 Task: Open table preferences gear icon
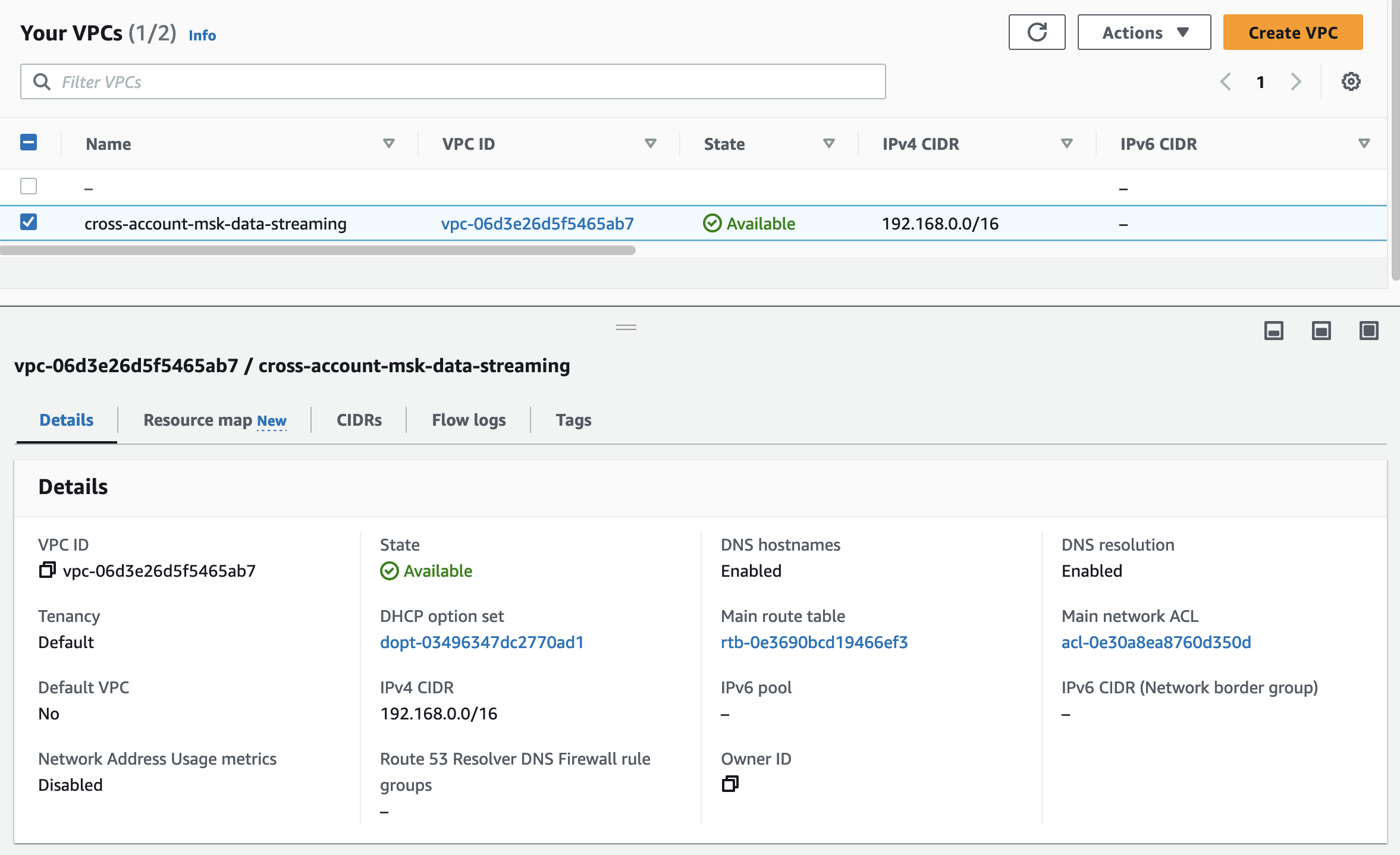pyautogui.click(x=1351, y=81)
